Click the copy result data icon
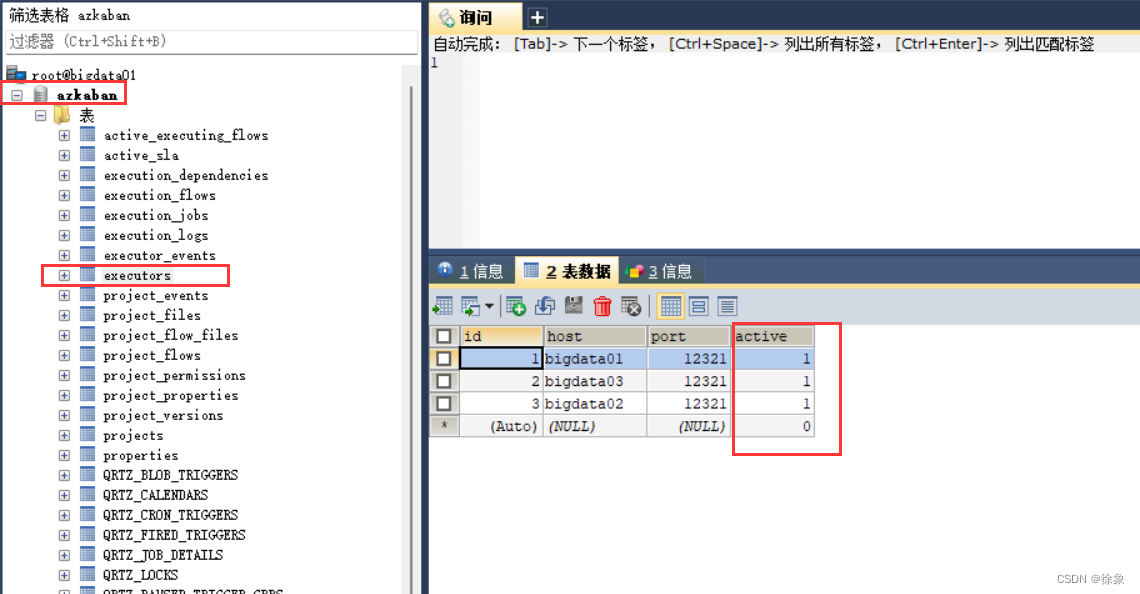 (x=470, y=306)
